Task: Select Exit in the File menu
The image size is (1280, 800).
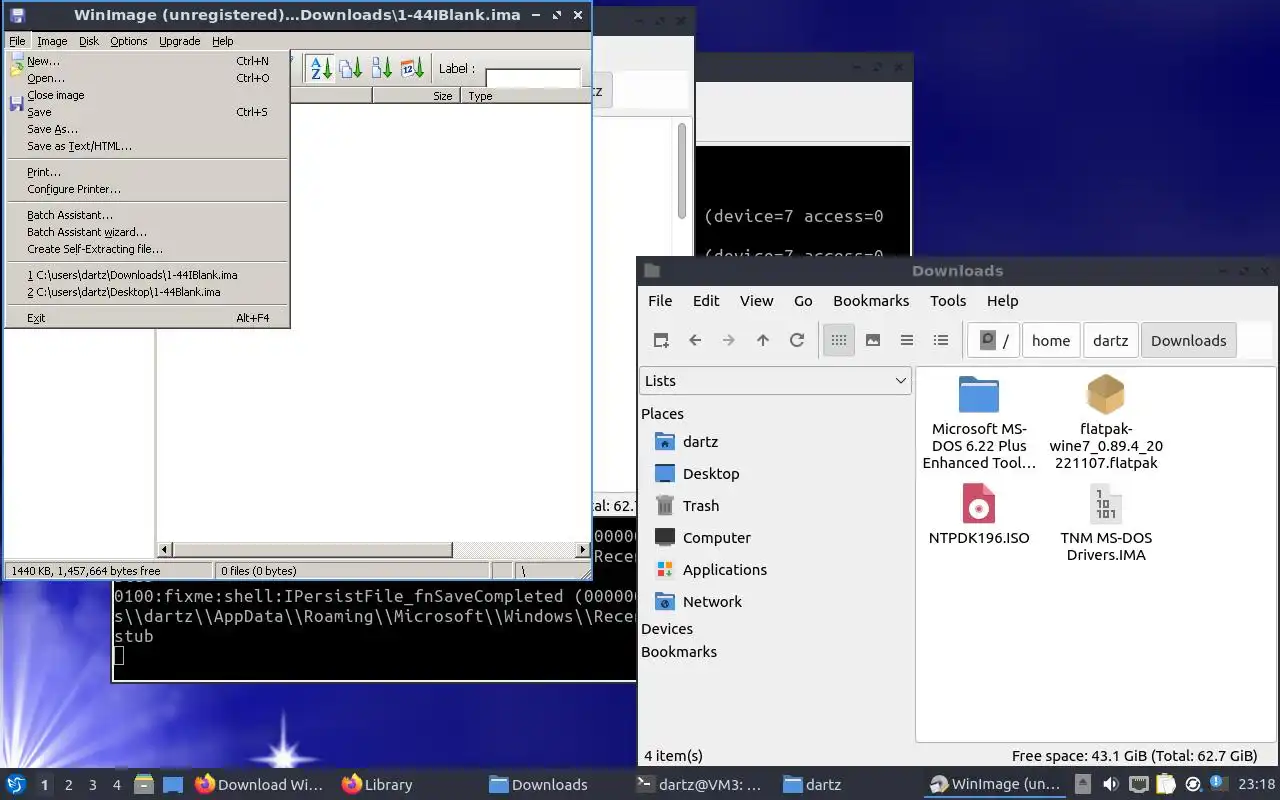Action: click(x=147, y=318)
